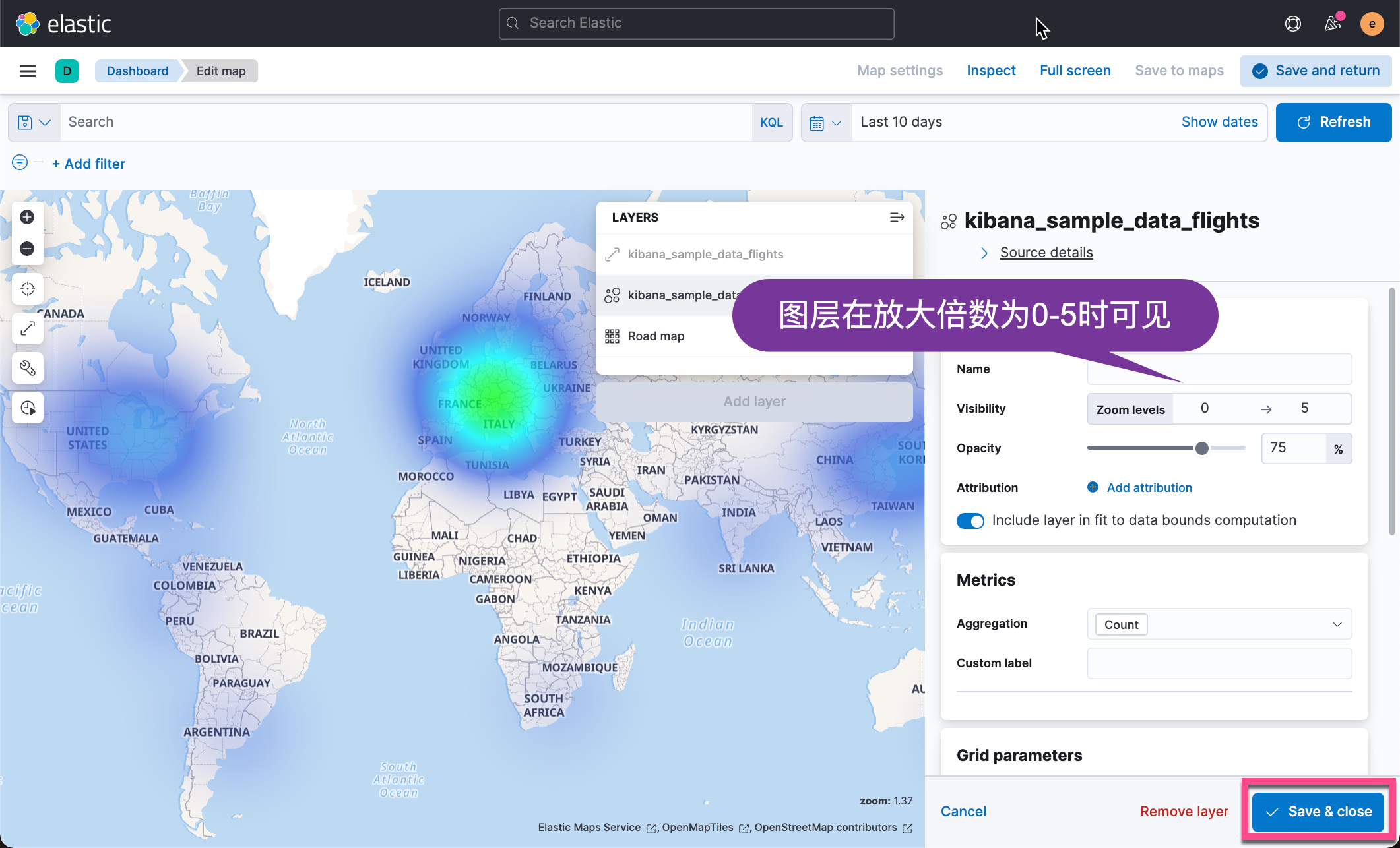The height and width of the screenshot is (848, 1400).
Task: Open the notifications bell
Action: coord(1332,23)
